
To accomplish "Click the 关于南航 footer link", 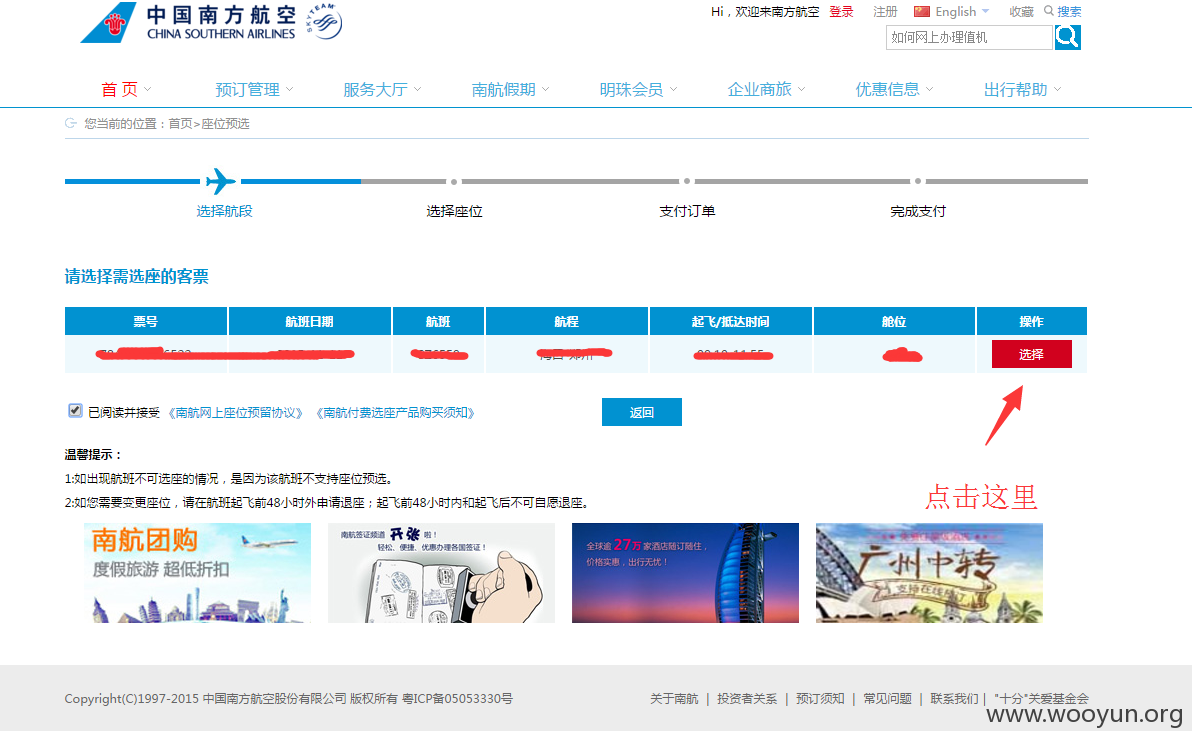I will (674, 698).
